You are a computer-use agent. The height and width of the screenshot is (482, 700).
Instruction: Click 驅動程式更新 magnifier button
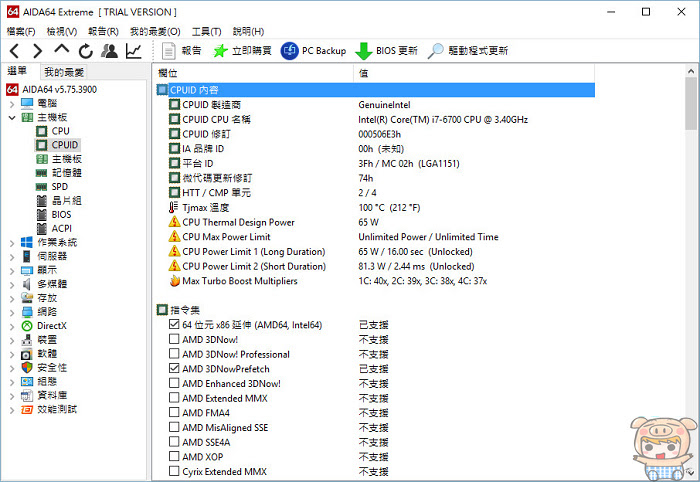(x=467, y=51)
